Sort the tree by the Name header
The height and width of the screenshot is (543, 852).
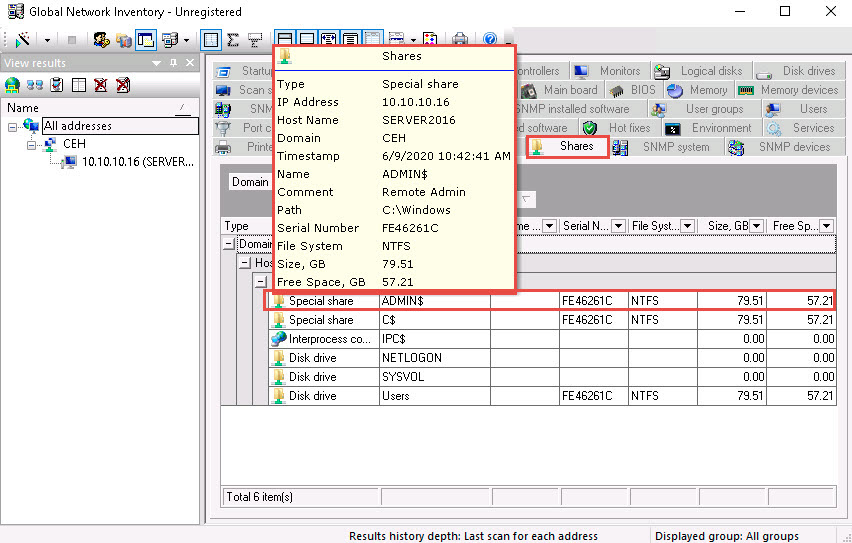(x=100, y=108)
